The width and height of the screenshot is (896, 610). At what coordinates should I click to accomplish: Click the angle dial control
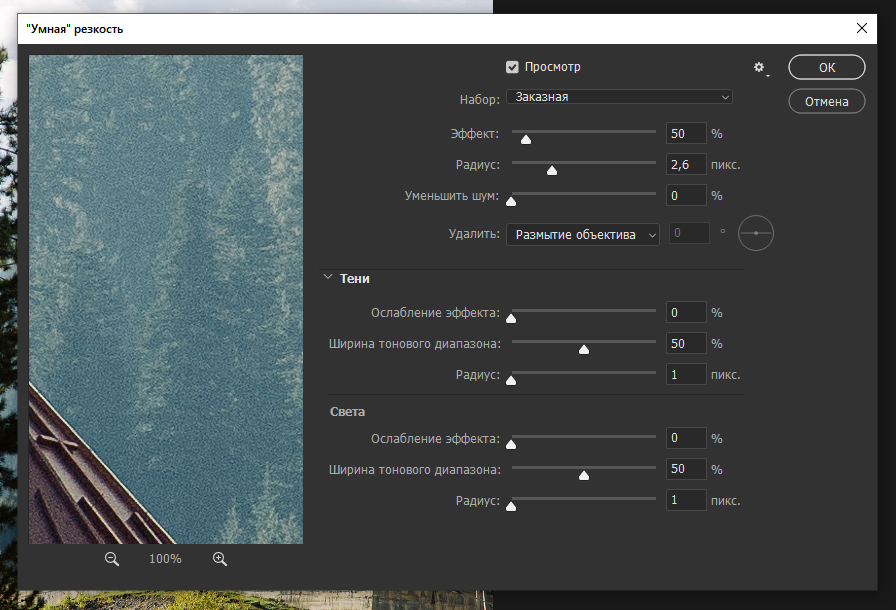pyautogui.click(x=755, y=233)
